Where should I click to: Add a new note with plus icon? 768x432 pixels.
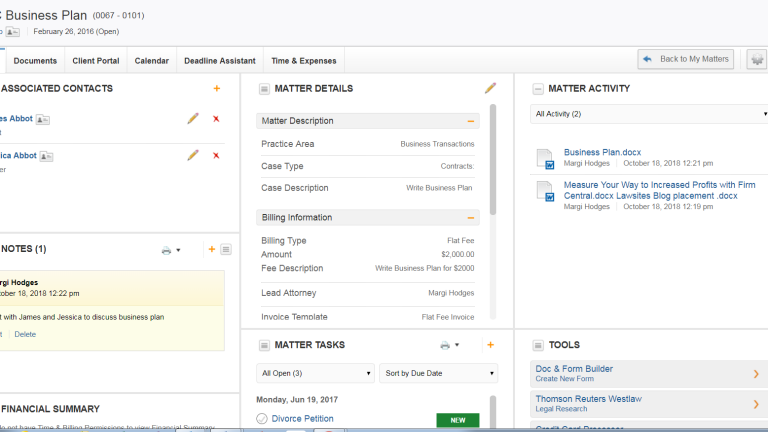[211, 249]
